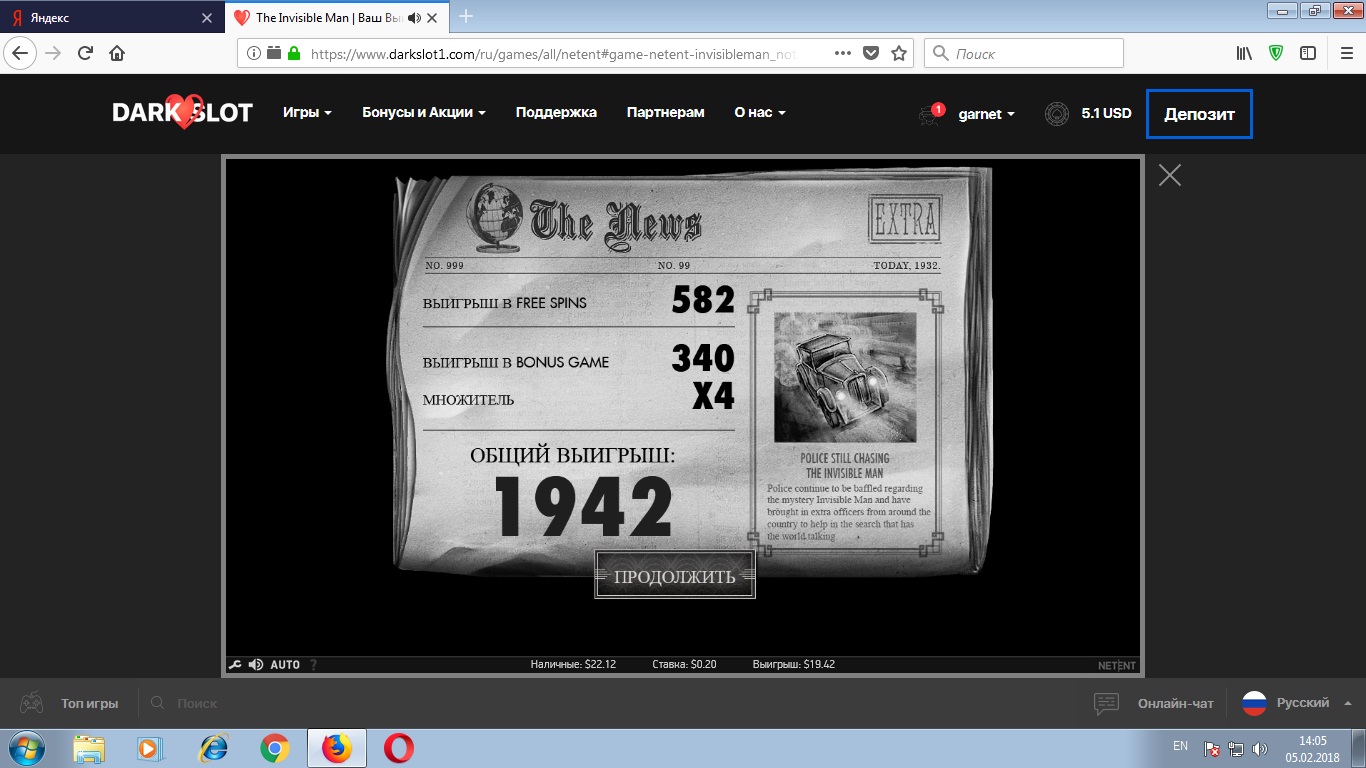Mute audio on The Invisible Man tab

[x=413, y=17]
